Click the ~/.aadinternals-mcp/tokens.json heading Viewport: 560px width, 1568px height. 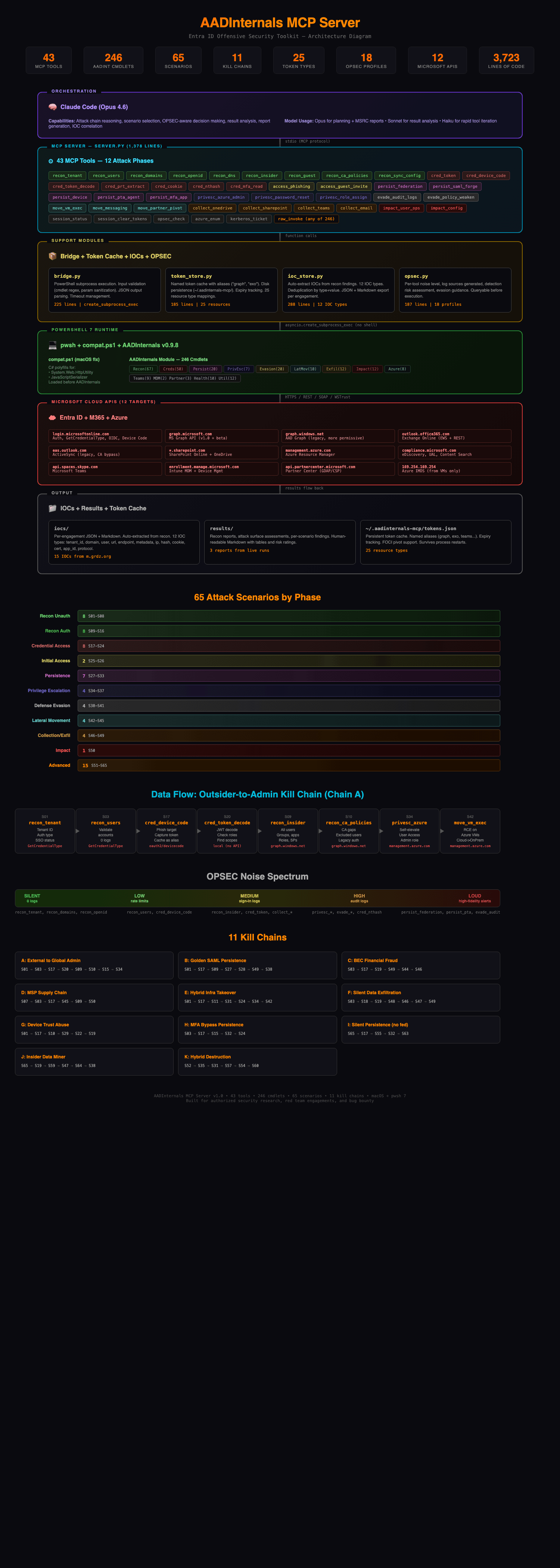coord(411,529)
